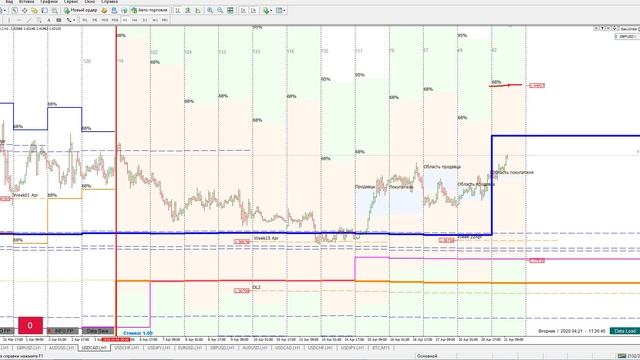Switch to the H4 timeframe
This screenshot has height=360, width=640.
tap(135, 20)
